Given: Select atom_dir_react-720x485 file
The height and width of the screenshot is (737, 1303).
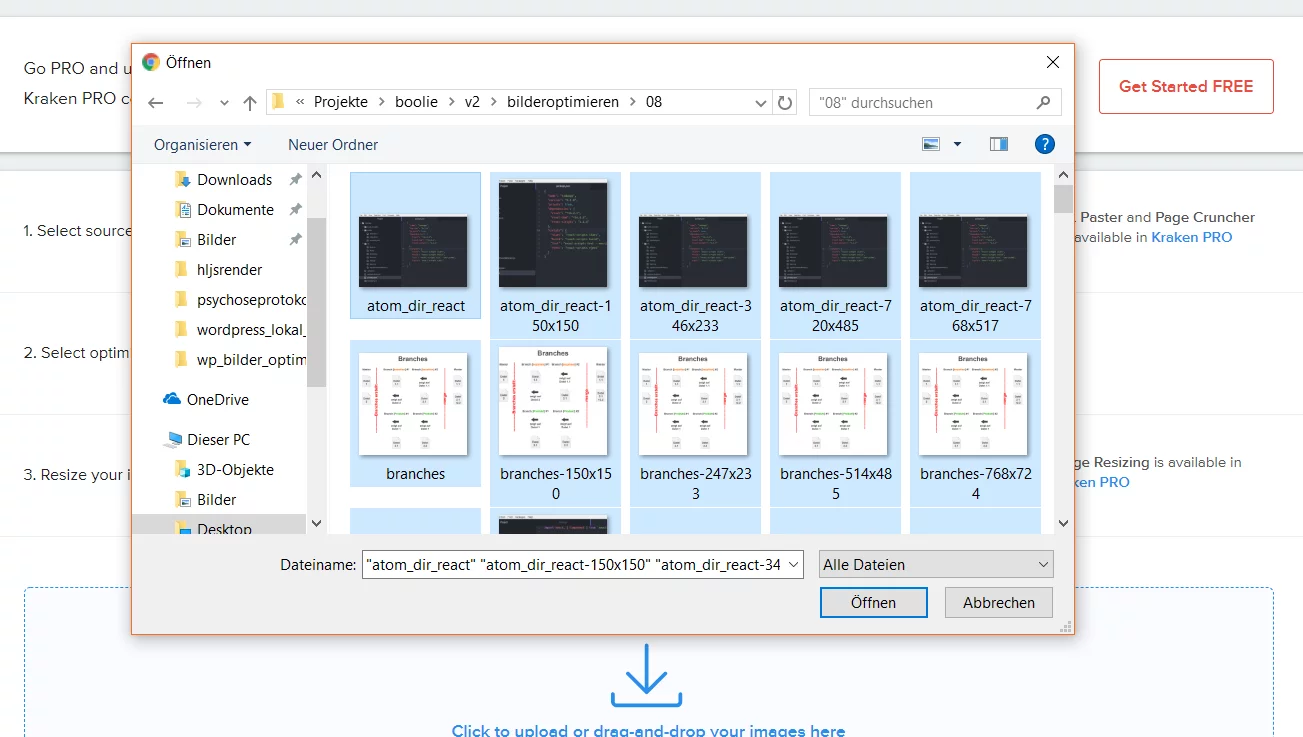Looking at the screenshot, I should [x=835, y=257].
